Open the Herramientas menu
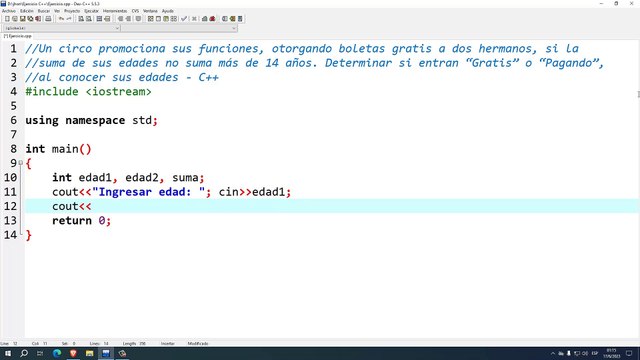 point(115,11)
